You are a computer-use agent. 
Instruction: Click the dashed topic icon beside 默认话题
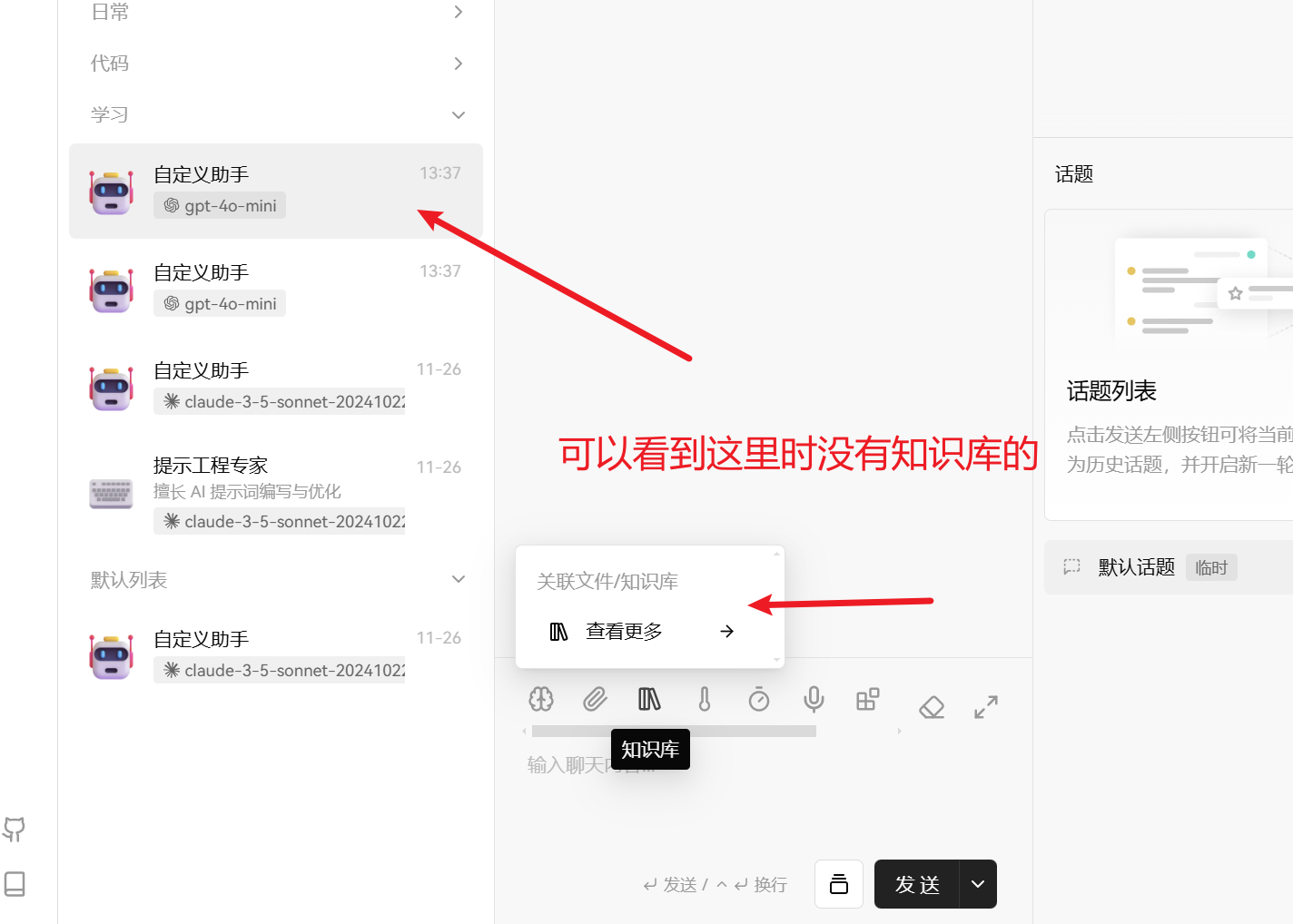pos(1072,567)
